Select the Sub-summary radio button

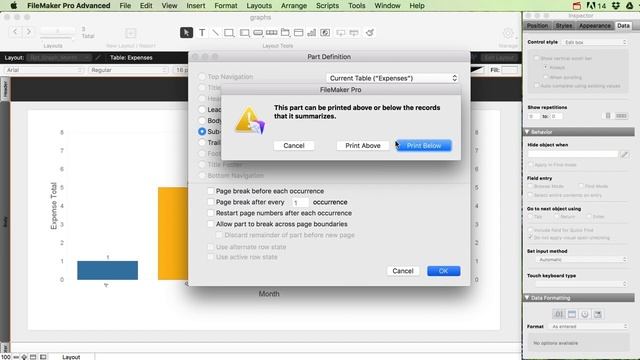202,131
